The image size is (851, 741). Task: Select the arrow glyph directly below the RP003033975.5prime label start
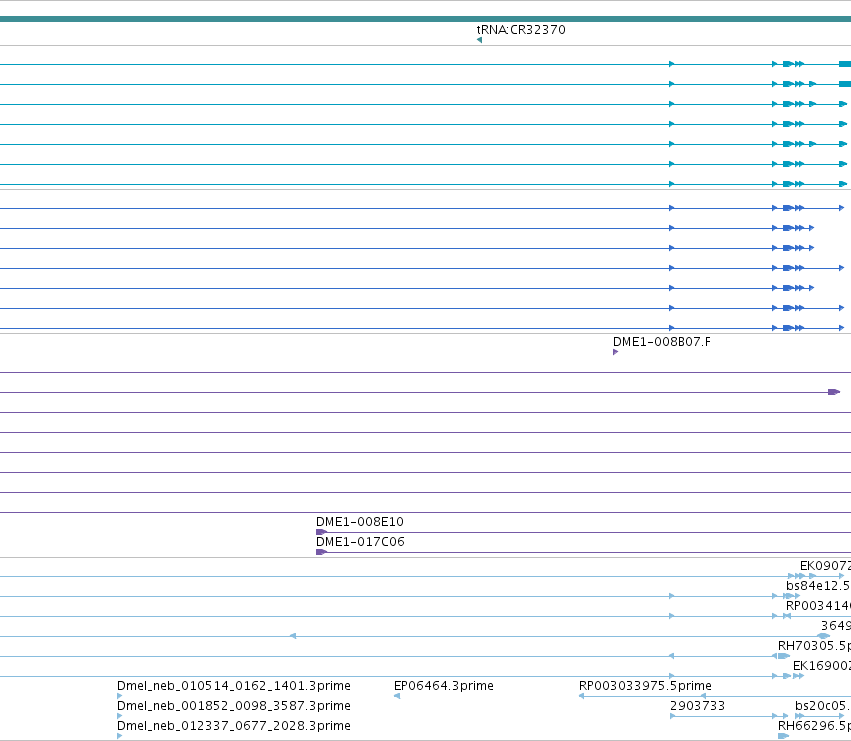pyautogui.click(x=581, y=696)
